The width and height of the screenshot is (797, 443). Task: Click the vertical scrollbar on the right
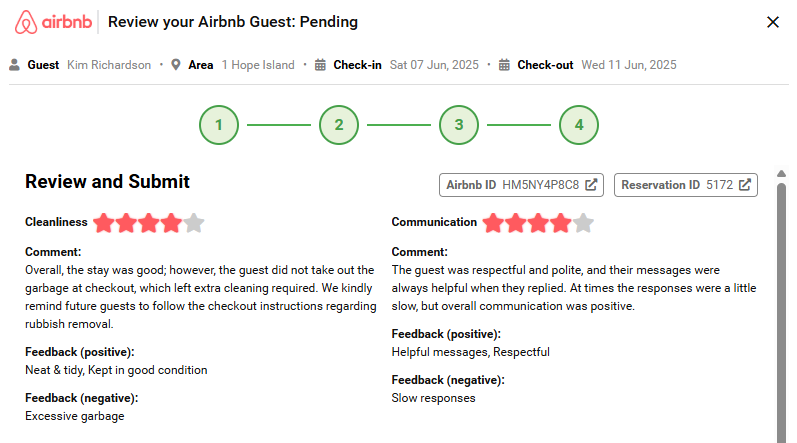[781, 300]
